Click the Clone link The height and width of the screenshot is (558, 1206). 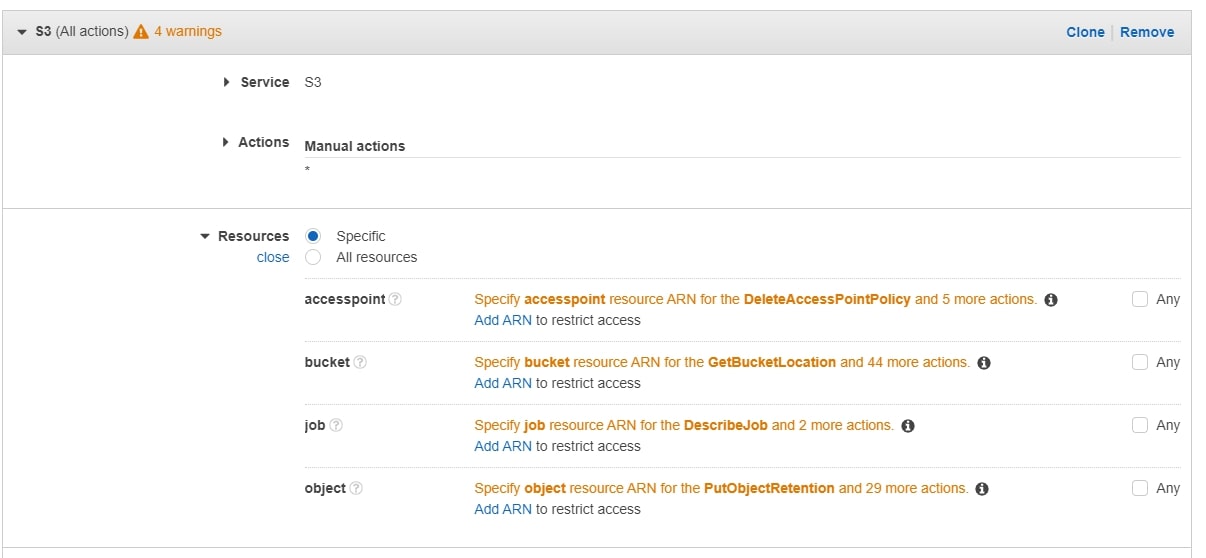[x=1085, y=32]
